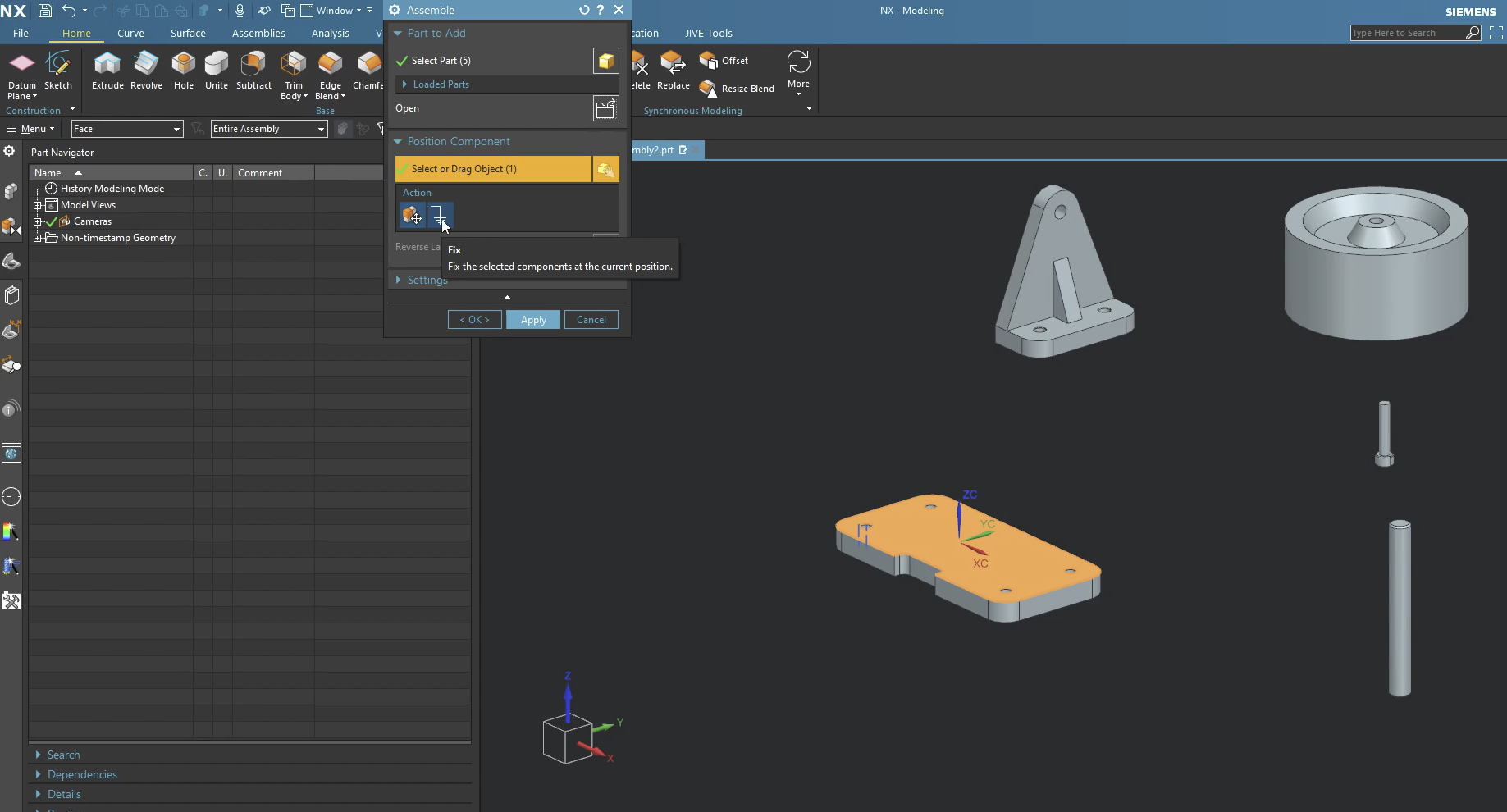Click the OK button in Assemble dialog
This screenshot has width=1507, height=812.
pyautogui.click(x=474, y=320)
